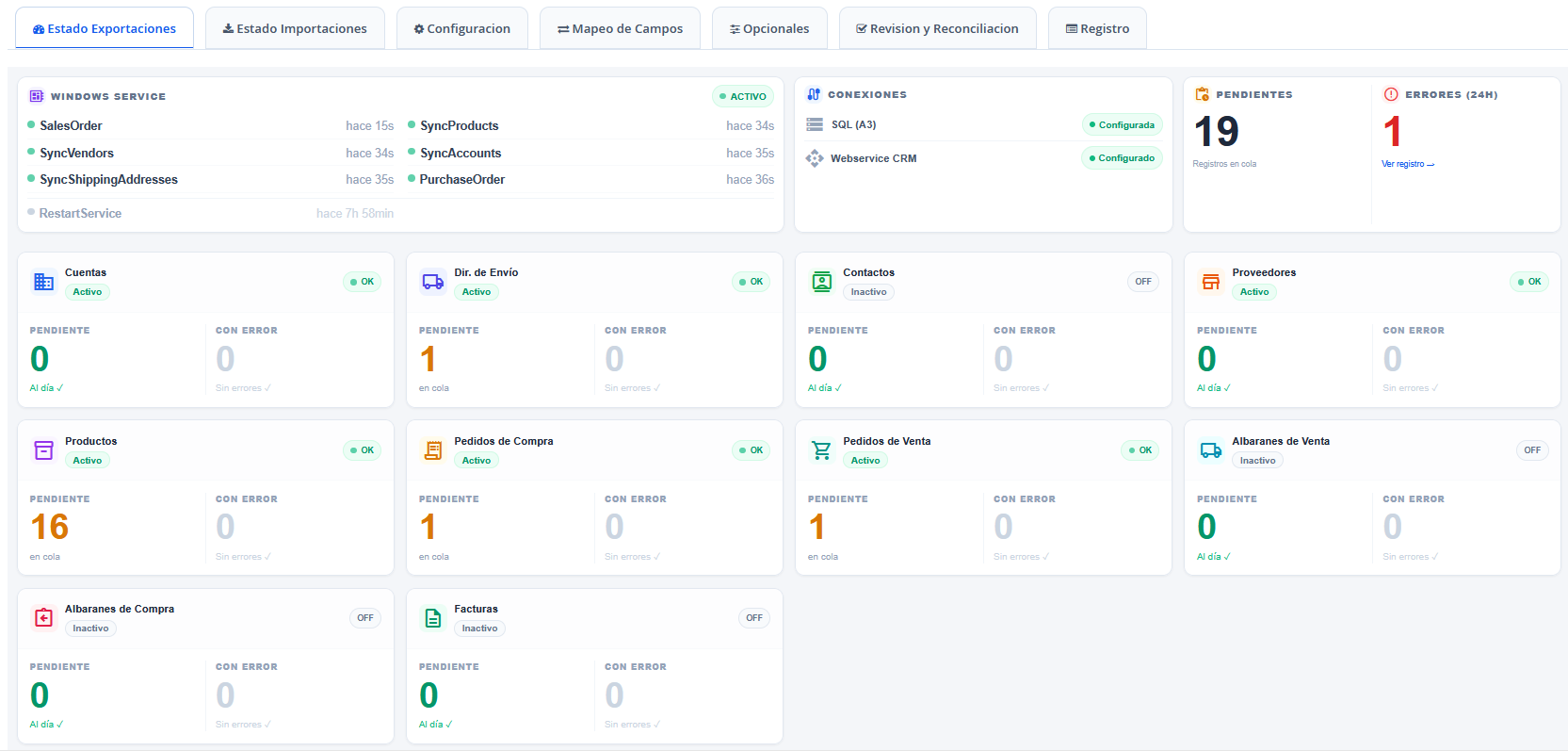The height and width of the screenshot is (751, 1568).
Task: Click the Activo label under Cuentas
Action: point(88,292)
